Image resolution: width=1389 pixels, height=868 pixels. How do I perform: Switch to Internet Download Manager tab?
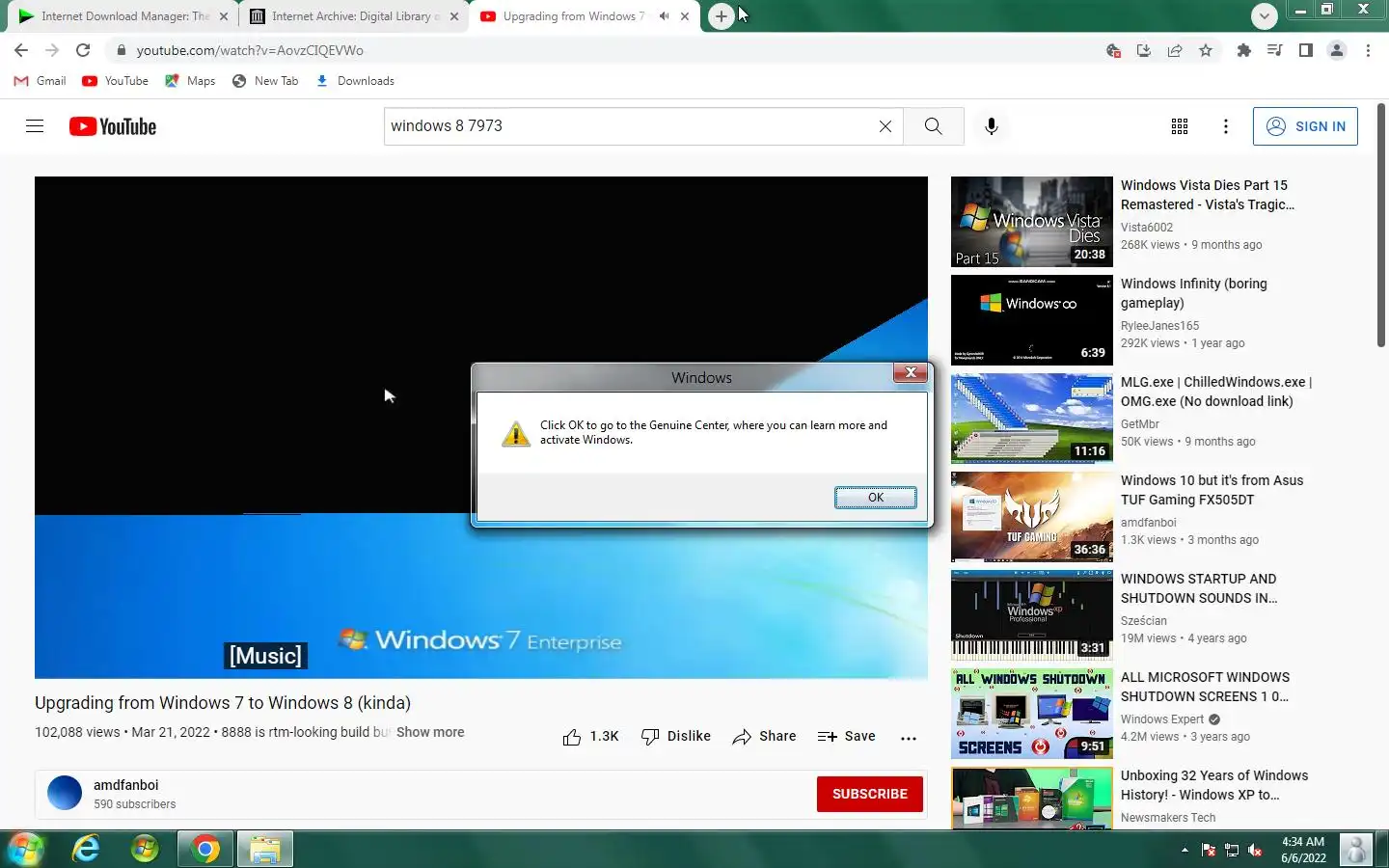[123, 16]
